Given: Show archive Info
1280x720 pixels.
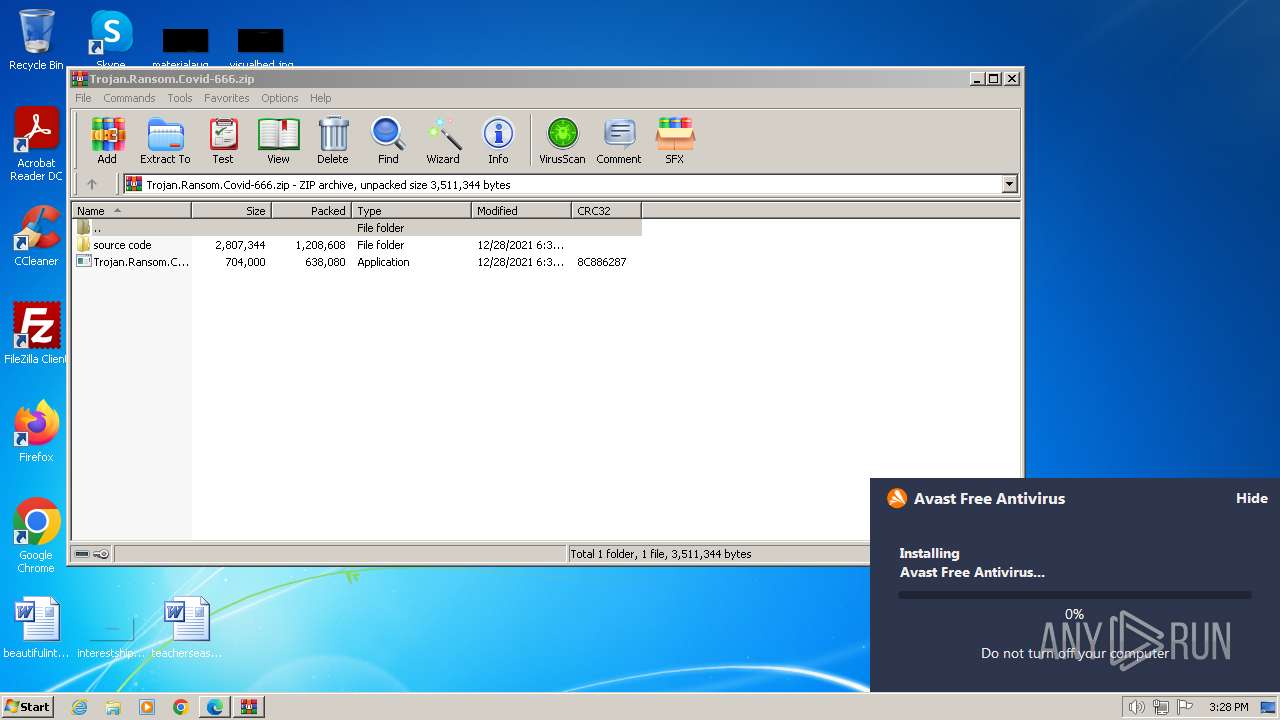Looking at the screenshot, I should (498, 140).
